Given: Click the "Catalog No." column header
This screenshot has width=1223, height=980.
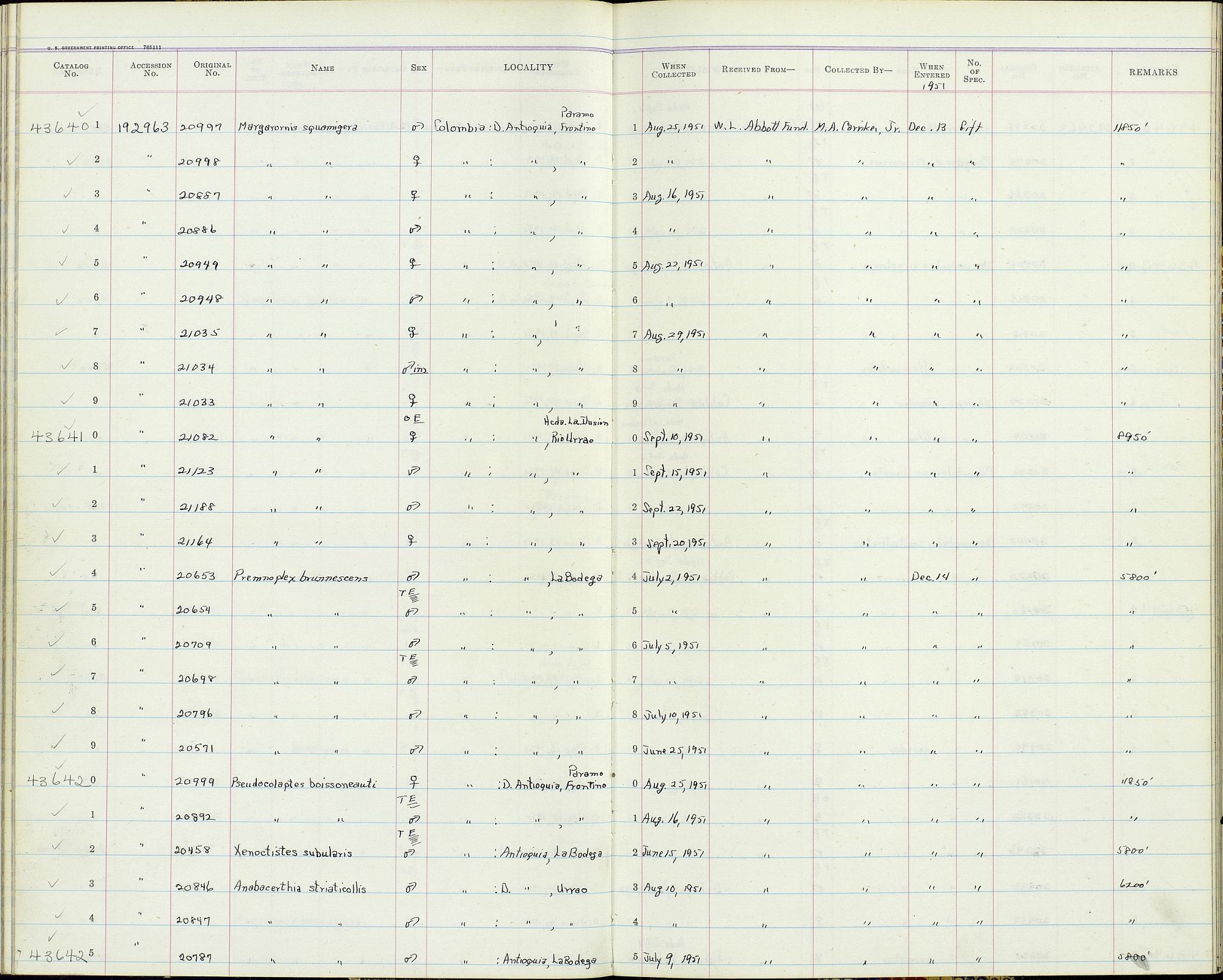Looking at the screenshot, I should coord(71,70).
